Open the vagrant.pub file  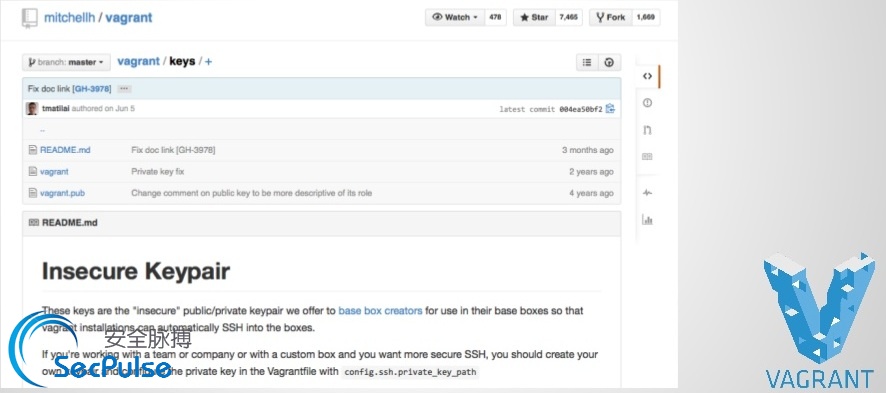click(62, 193)
